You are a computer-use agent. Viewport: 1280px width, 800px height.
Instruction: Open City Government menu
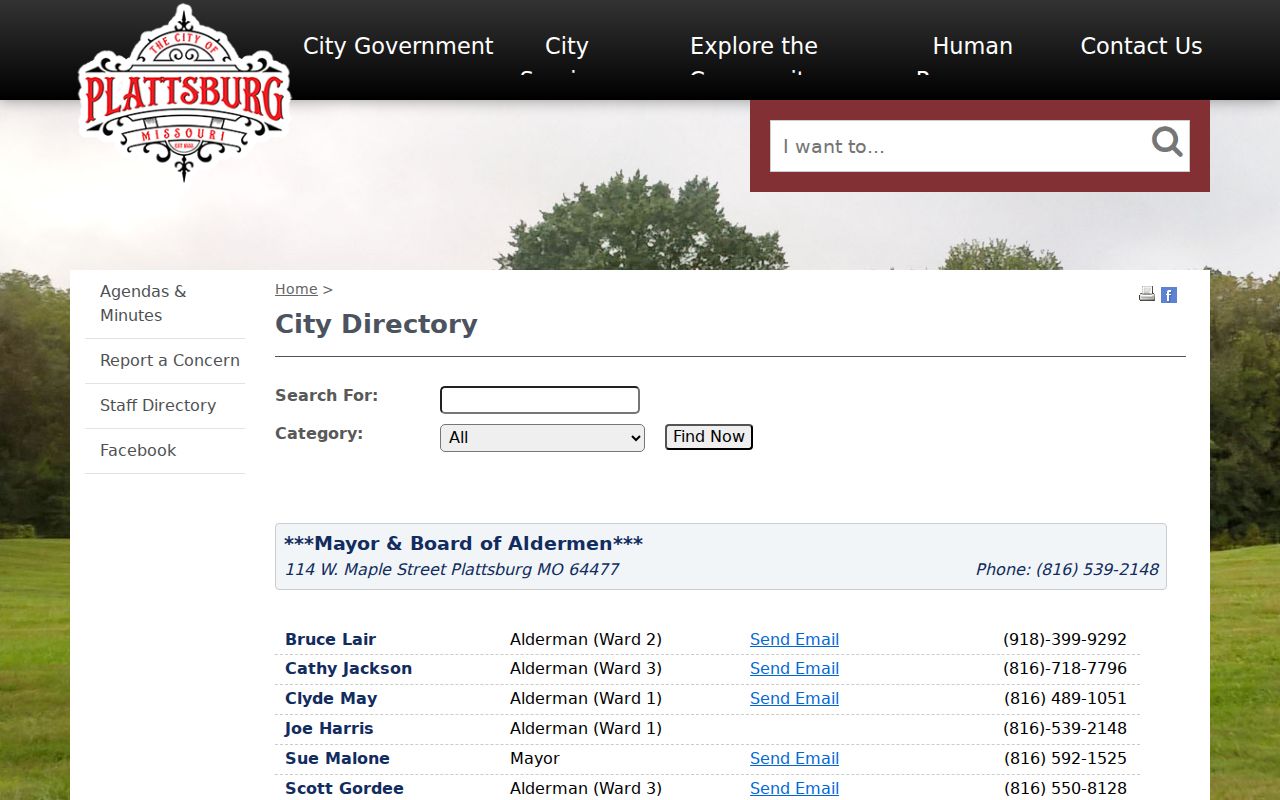tap(398, 46)
